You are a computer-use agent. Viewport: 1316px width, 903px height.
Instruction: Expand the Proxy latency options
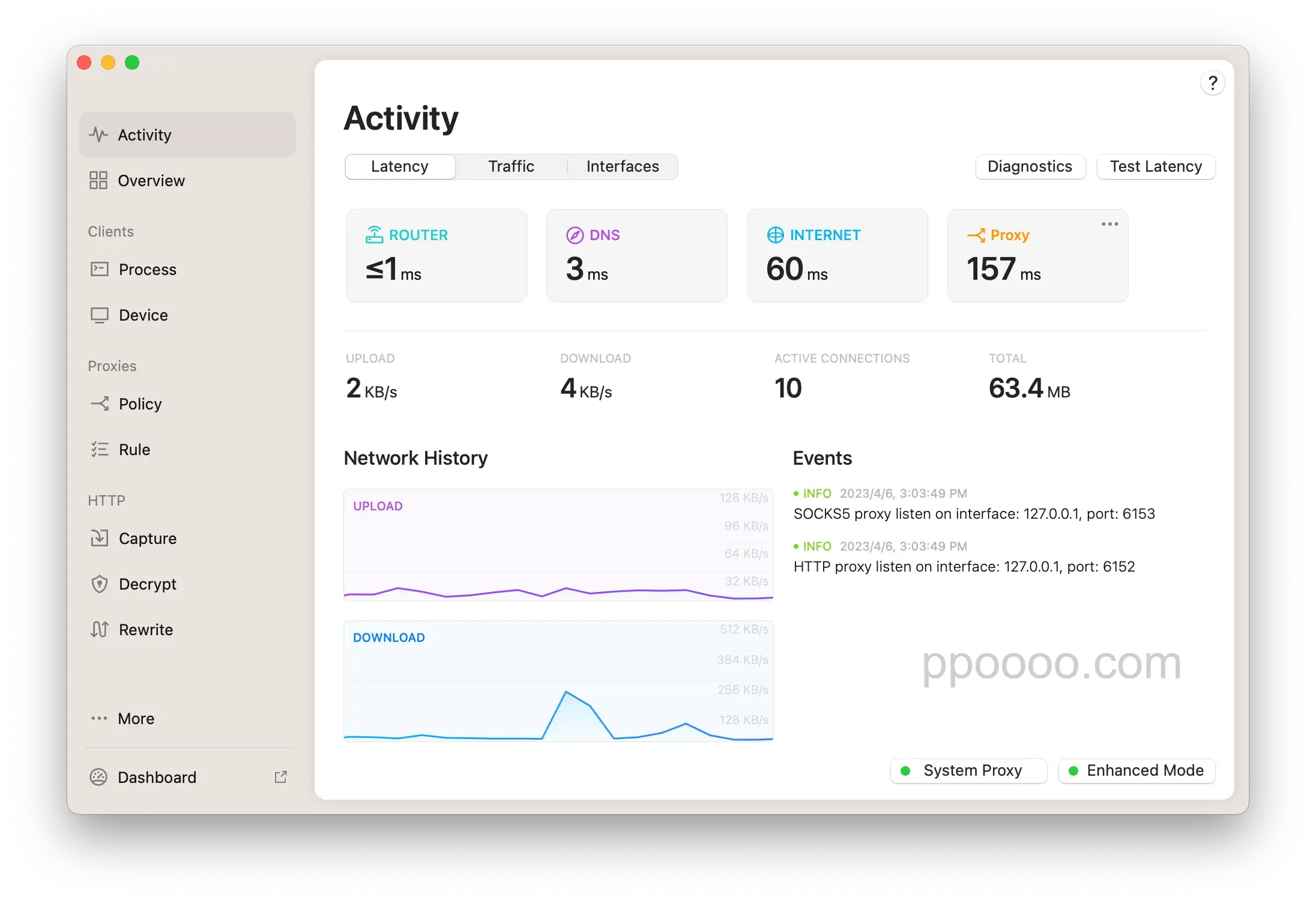(x=1108, y=223)
